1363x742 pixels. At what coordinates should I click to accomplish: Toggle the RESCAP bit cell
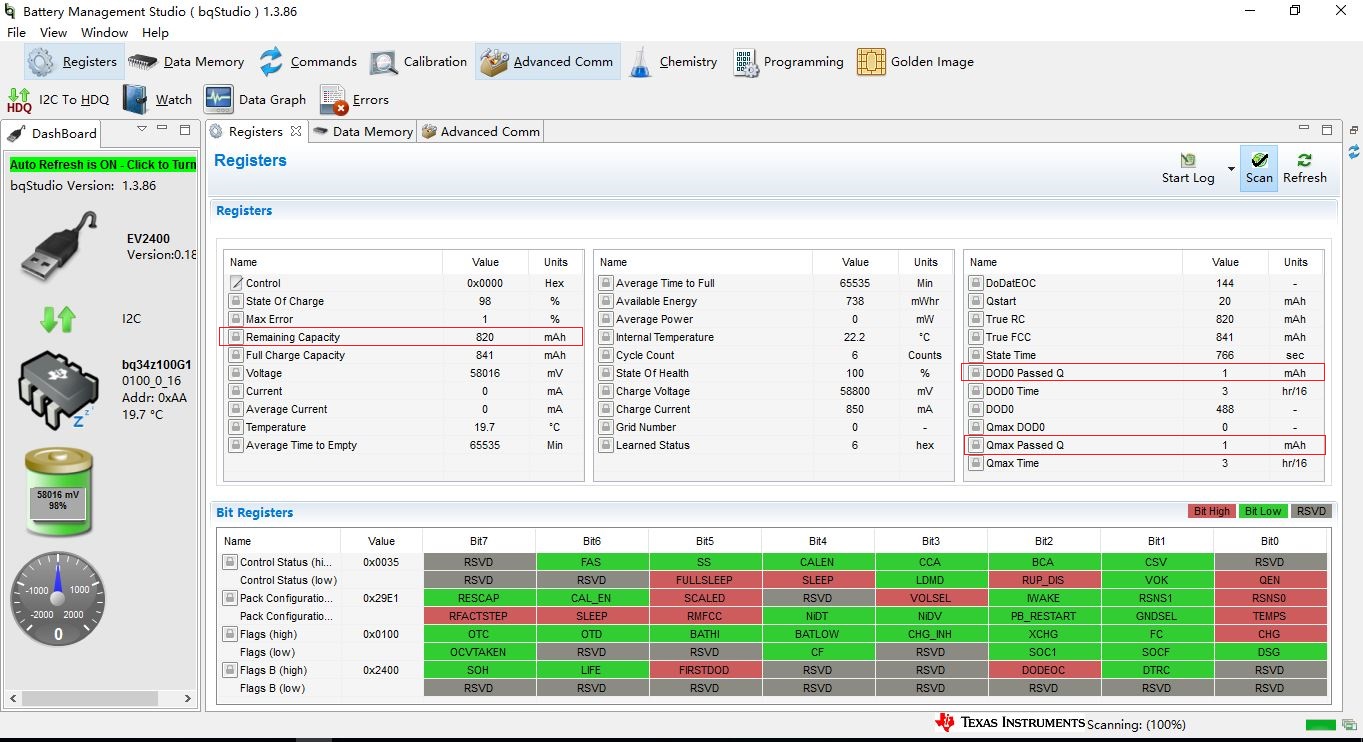coord(479,598)
